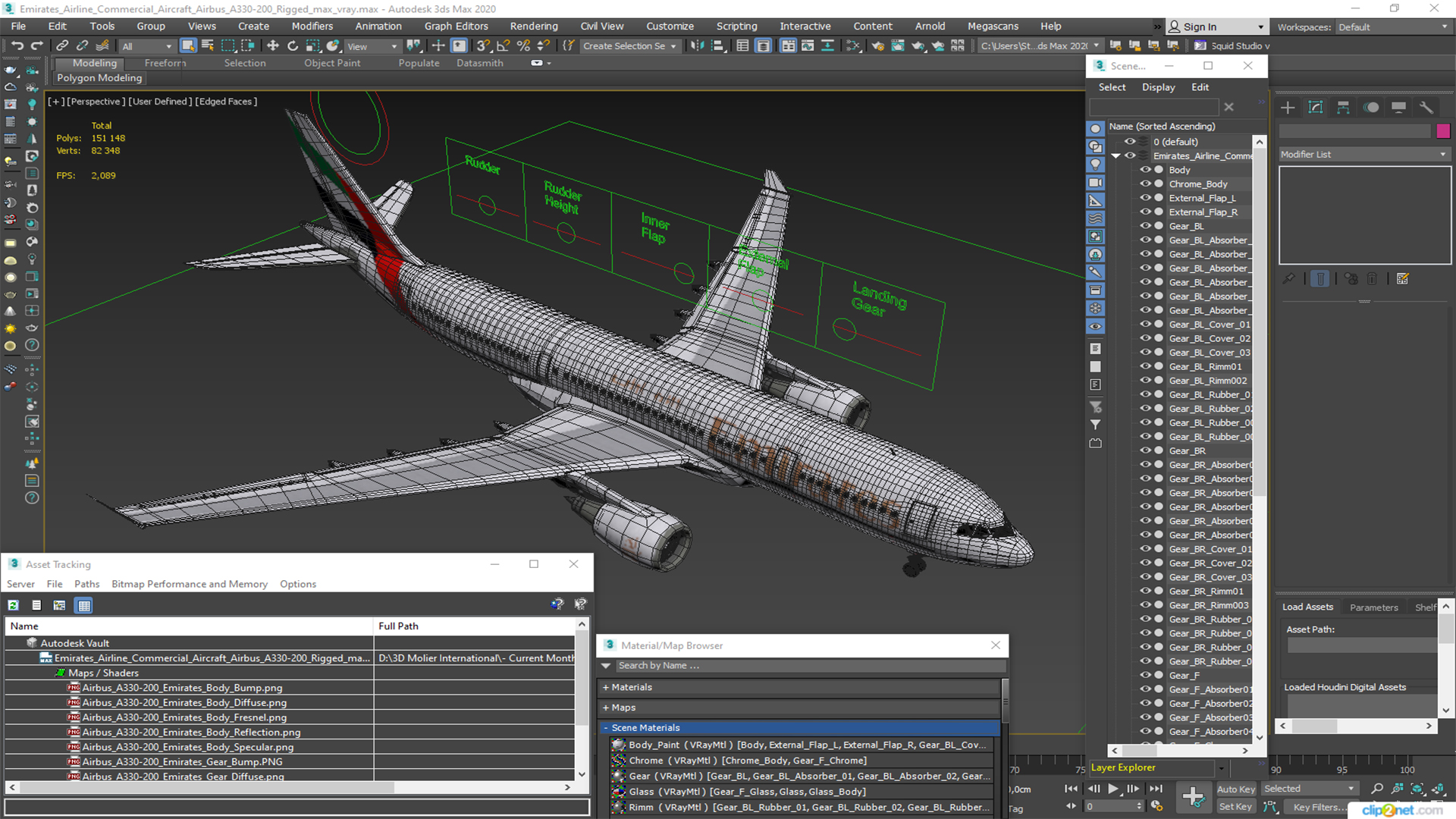Open Bitmap Performance and Memory menu

(190, 584)
